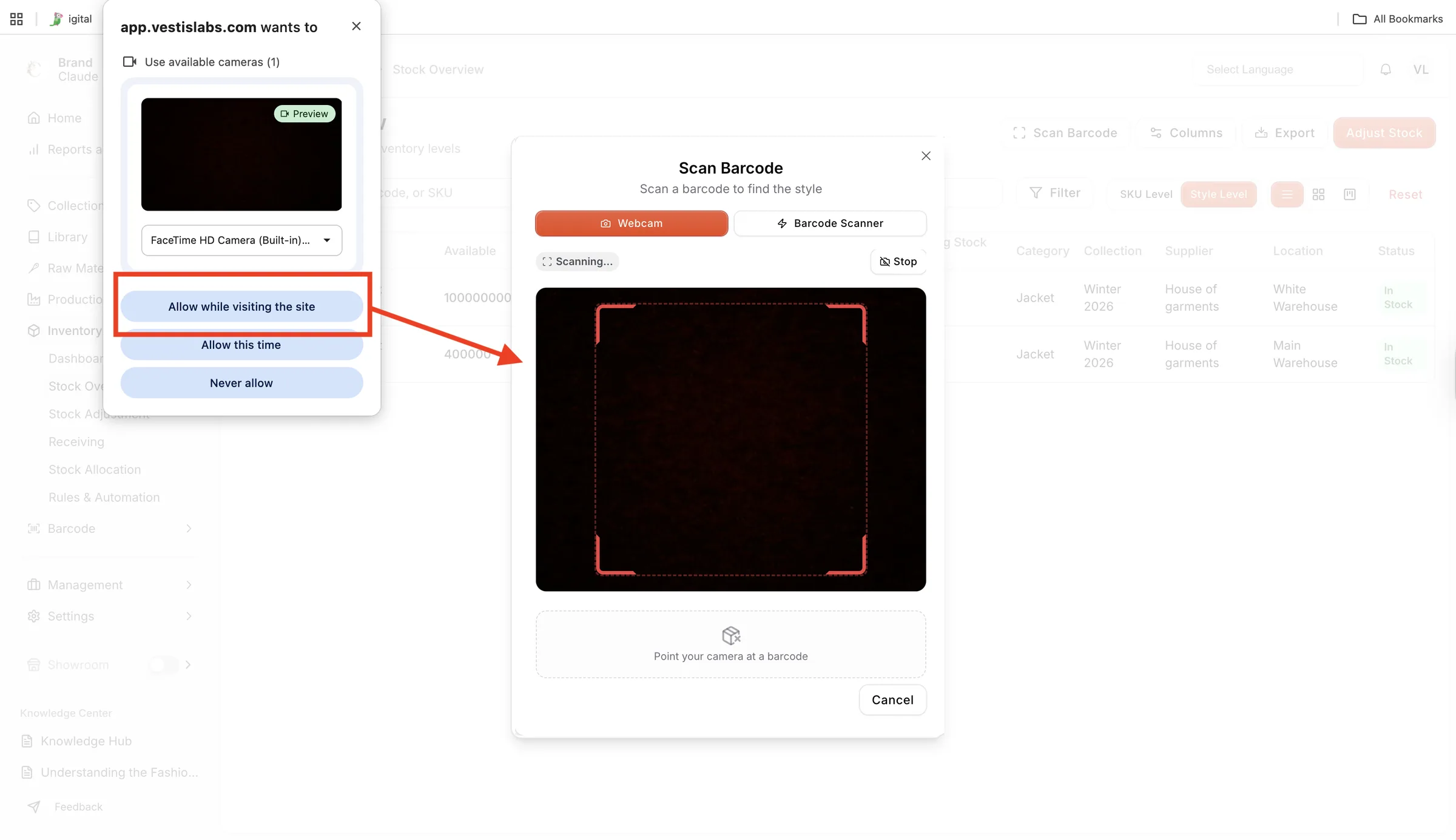The height and width of the screenshot is (840, 1456).
Task: Switch to Style Level view
Action: (x=1219, y=194)
